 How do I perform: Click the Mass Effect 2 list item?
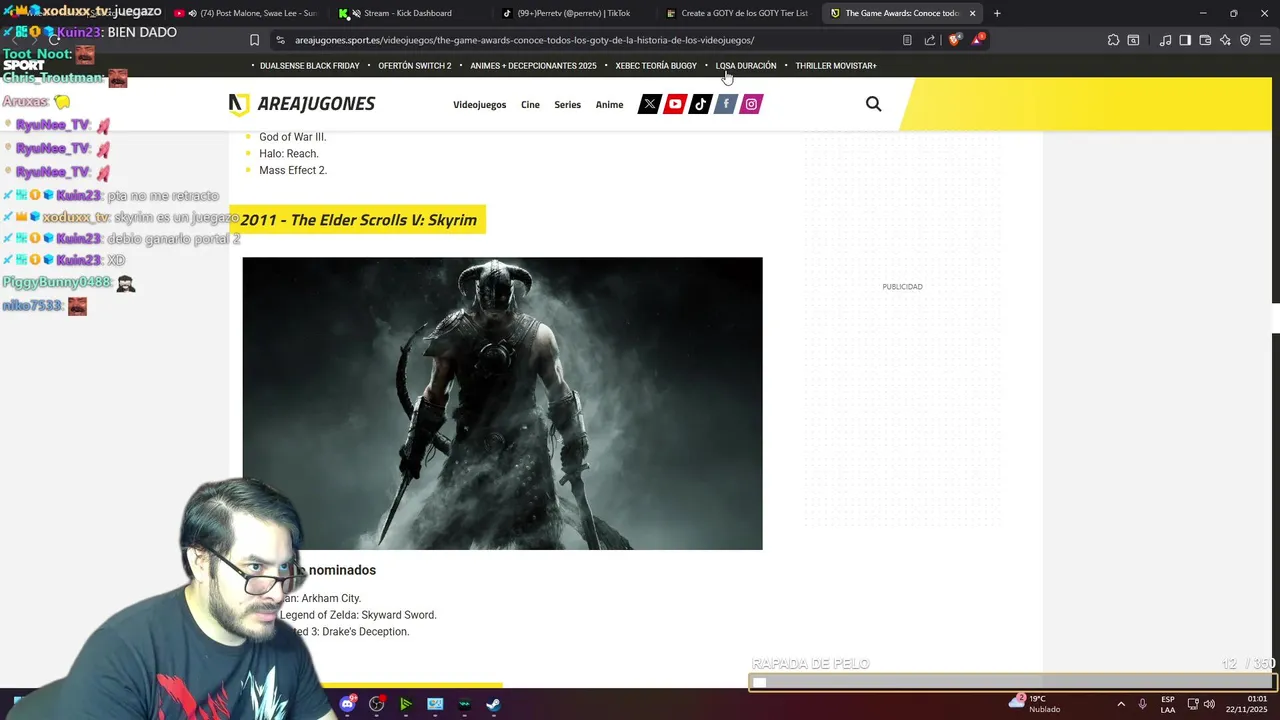[293, 170]
